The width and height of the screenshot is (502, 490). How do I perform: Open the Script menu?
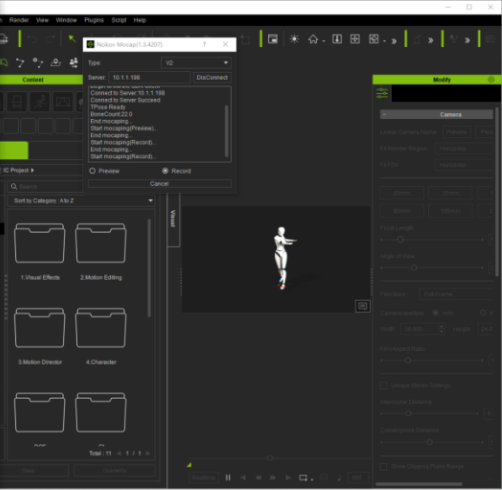point(119,20)
